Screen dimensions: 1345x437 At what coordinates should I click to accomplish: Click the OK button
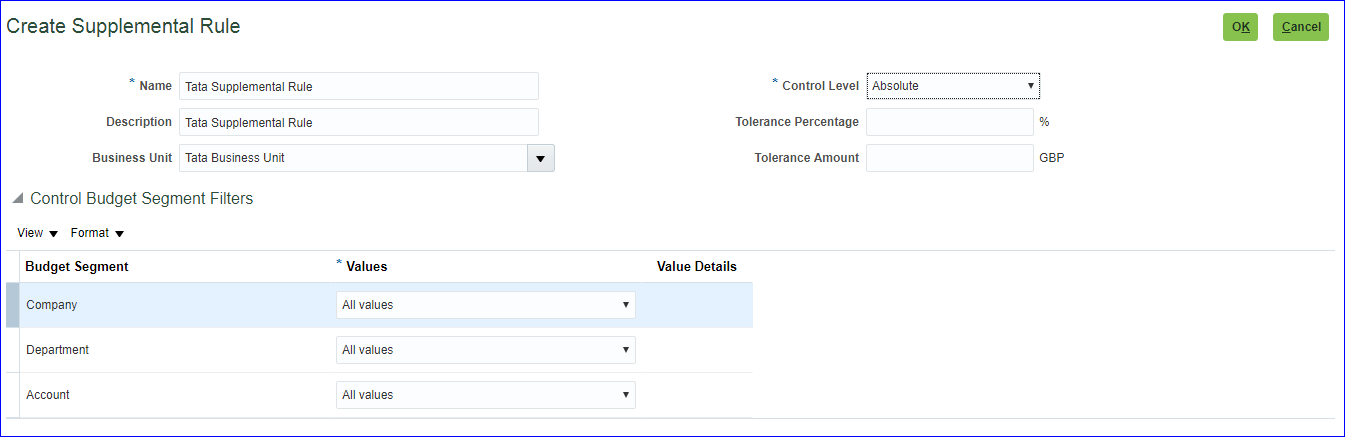click(x=1240, y=27)
